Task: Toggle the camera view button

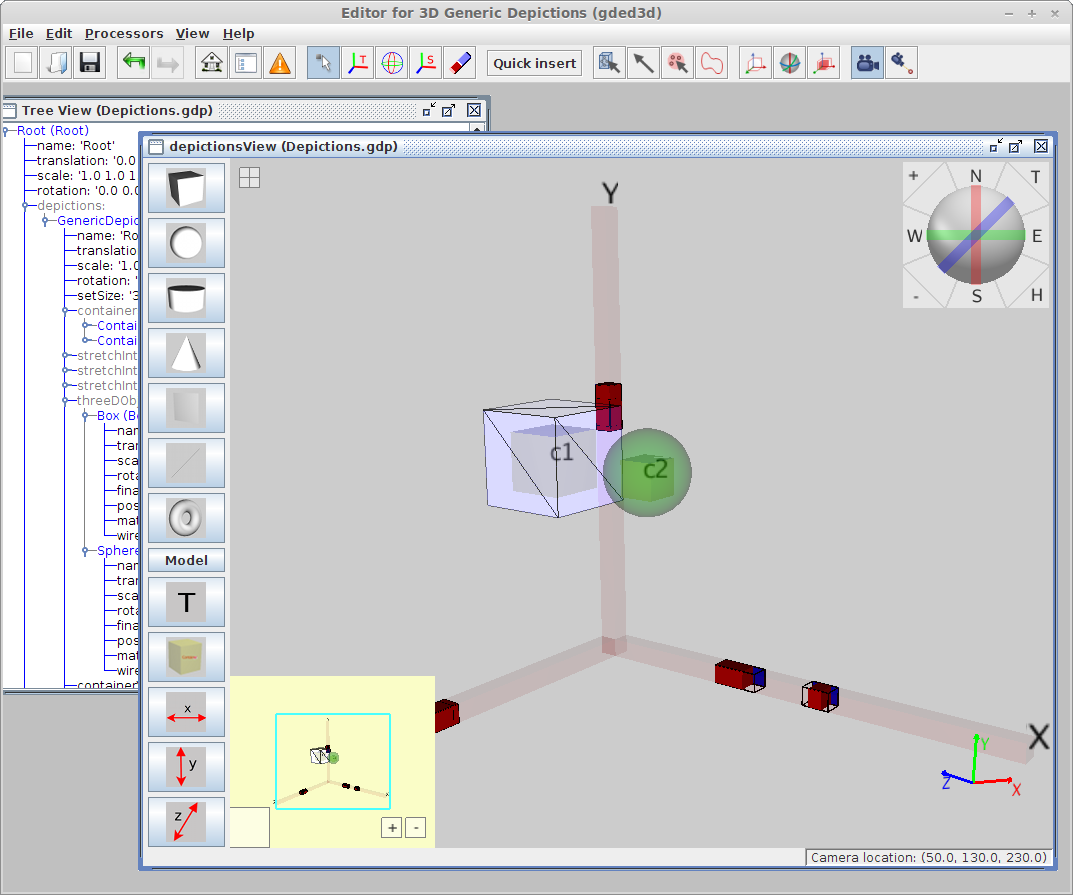Action: (866, 63)
